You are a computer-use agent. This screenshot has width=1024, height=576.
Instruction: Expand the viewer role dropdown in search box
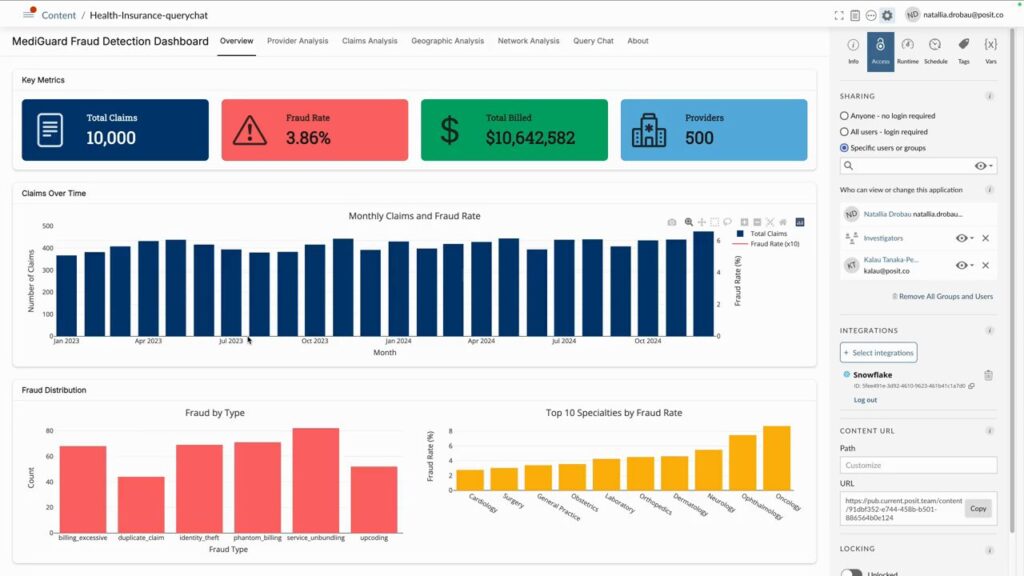tap(984, 166)
